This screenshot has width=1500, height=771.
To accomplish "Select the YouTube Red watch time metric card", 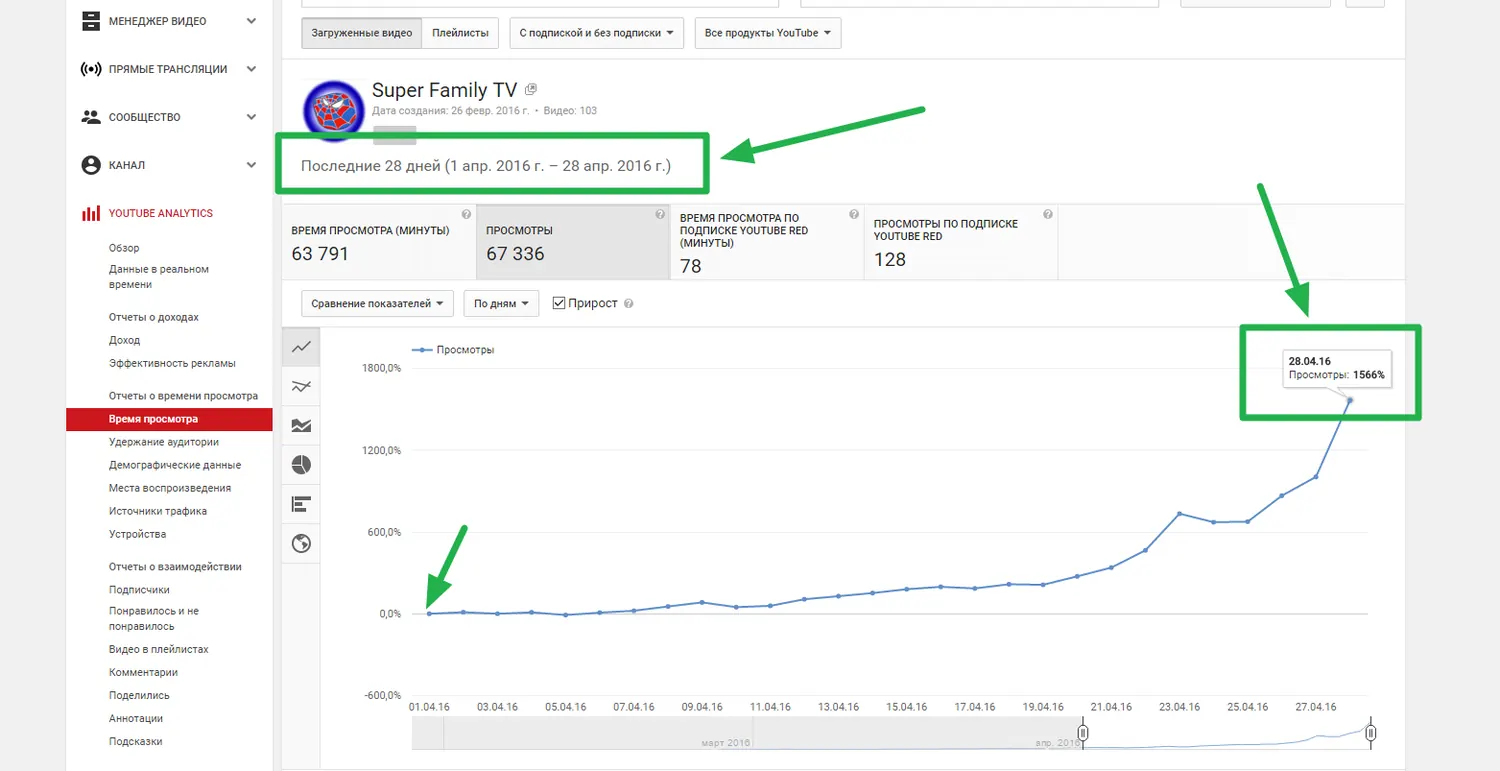I will [767, 242].
